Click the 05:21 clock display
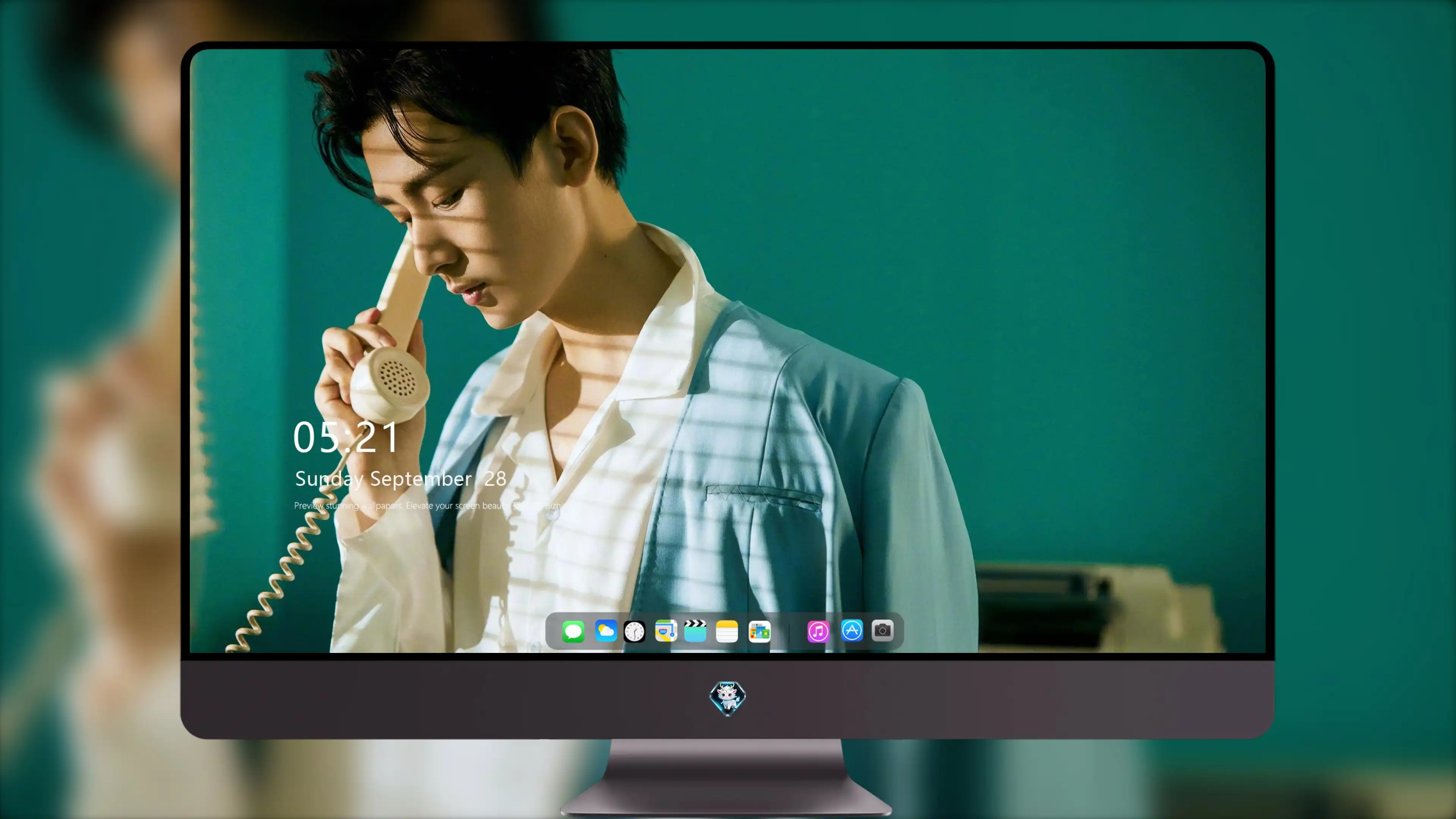Screen dimensions: 1456x819 (x=345, y=437)
